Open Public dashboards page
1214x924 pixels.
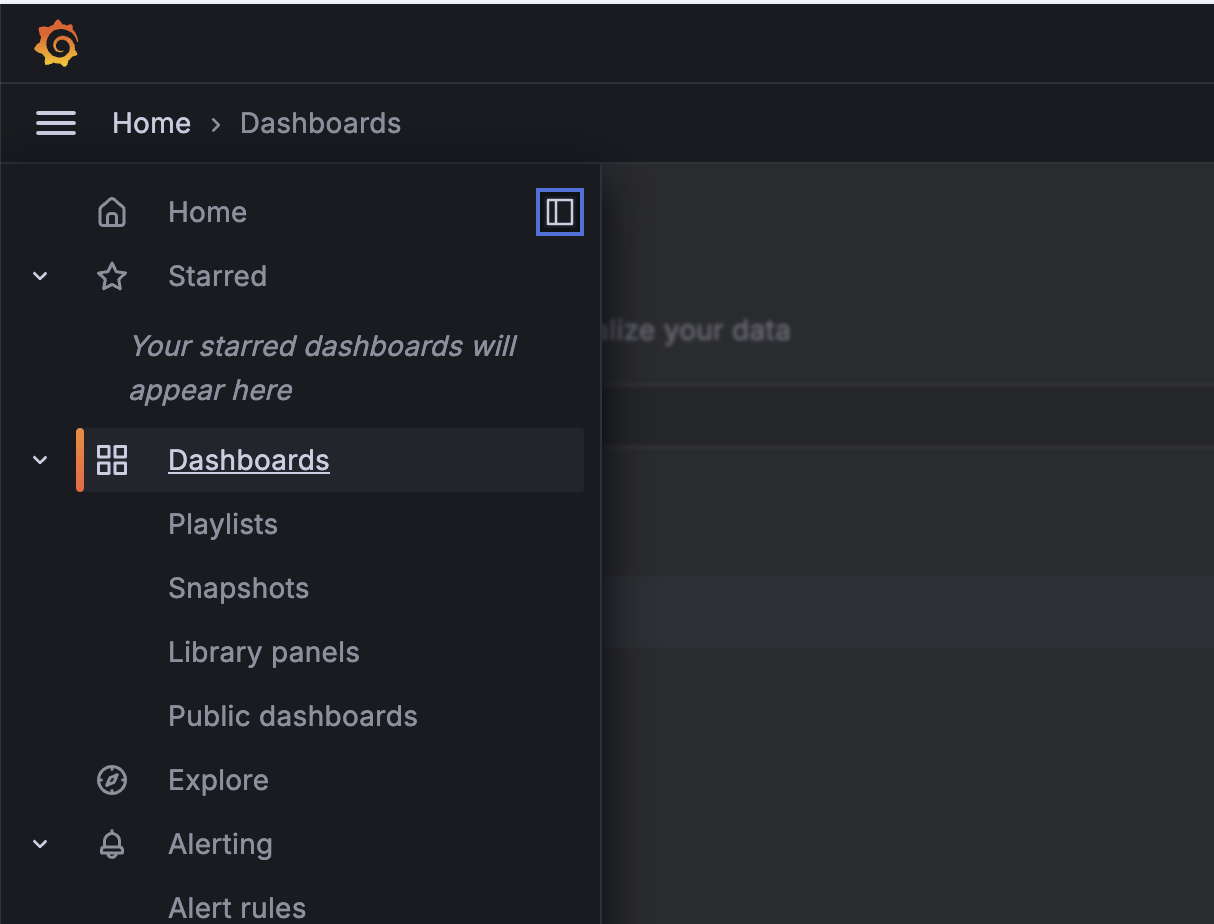pos(293,716)
